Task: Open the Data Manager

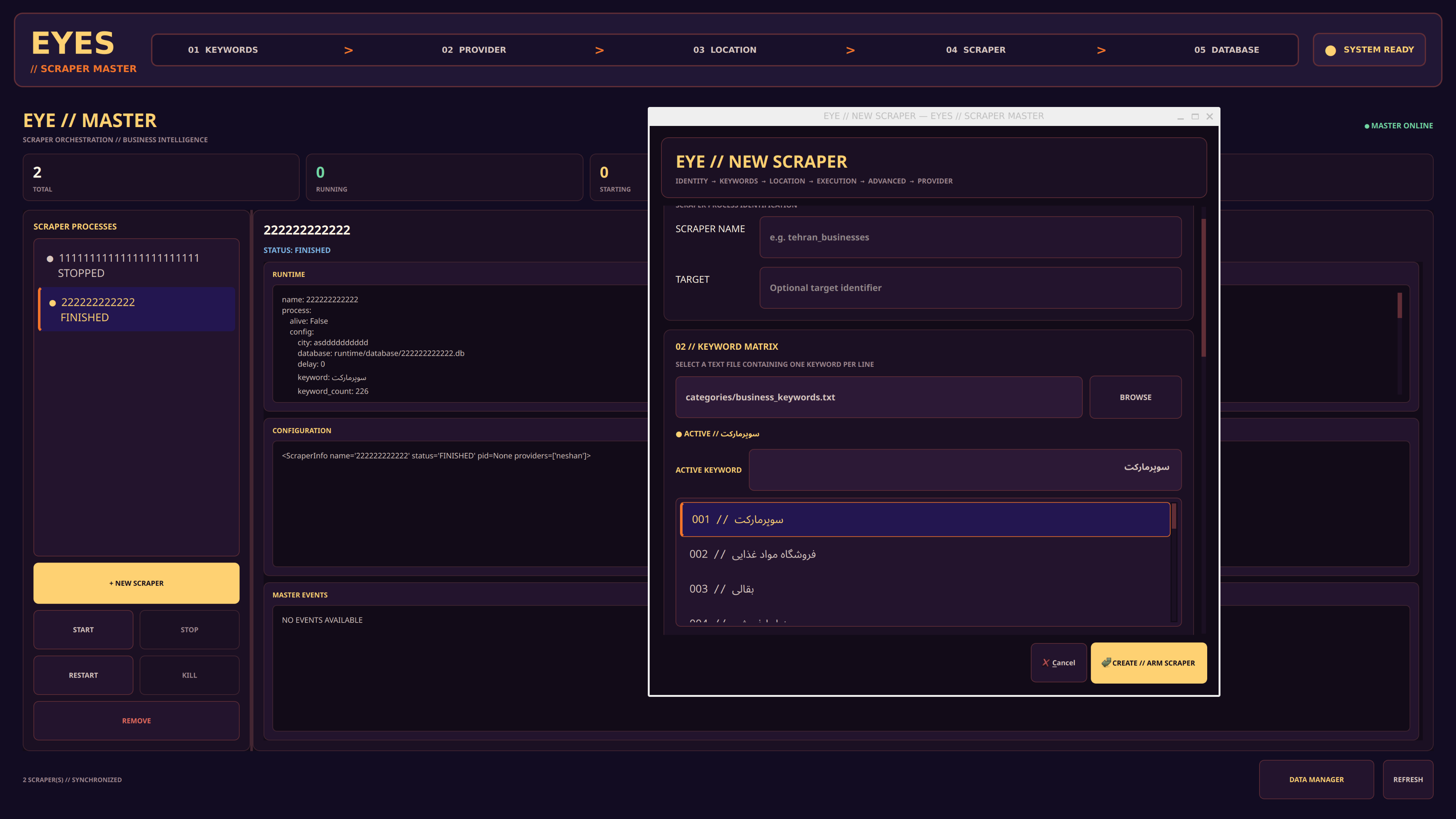Action: (1316, 780)
